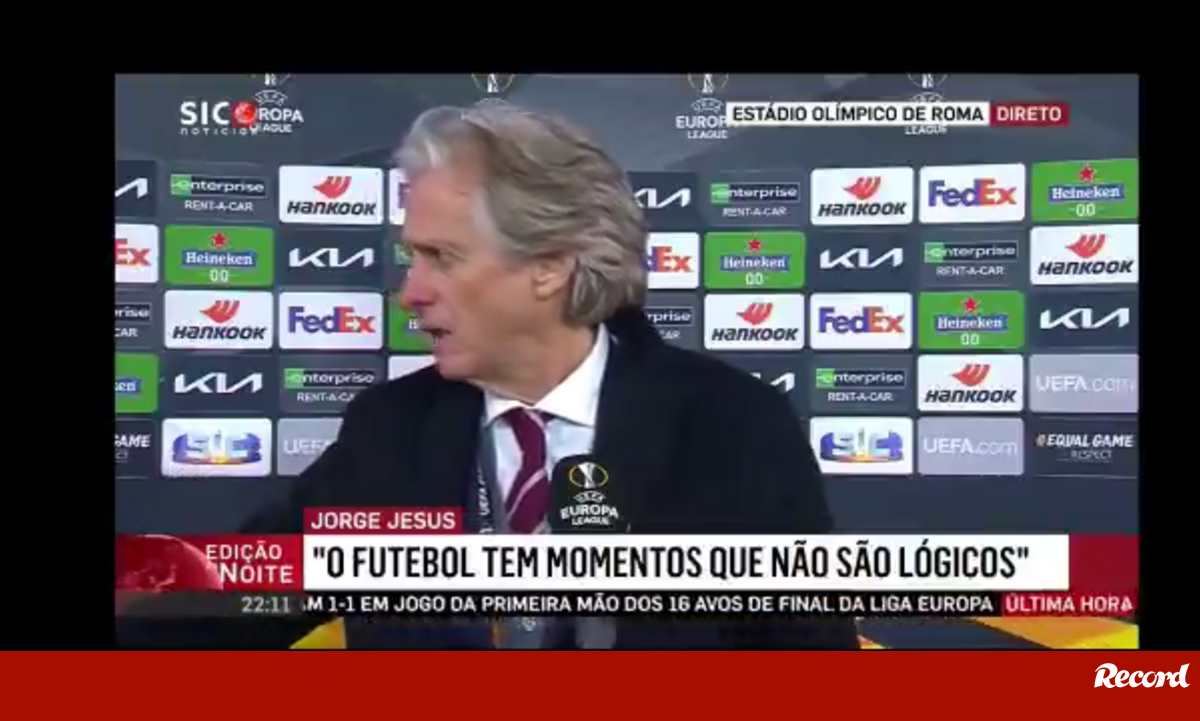Click the Hankook logo at top left

[x=331, y=195]
